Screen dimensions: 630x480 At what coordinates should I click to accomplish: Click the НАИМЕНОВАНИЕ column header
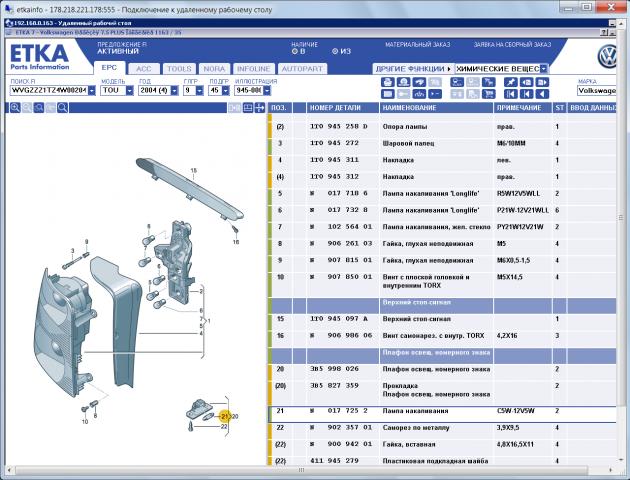click(x=436, y=108)
